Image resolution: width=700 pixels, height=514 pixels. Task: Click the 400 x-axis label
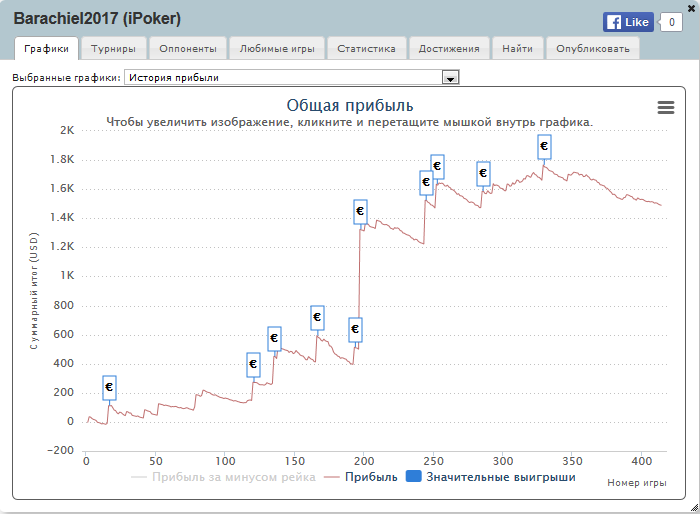[642, 461]
